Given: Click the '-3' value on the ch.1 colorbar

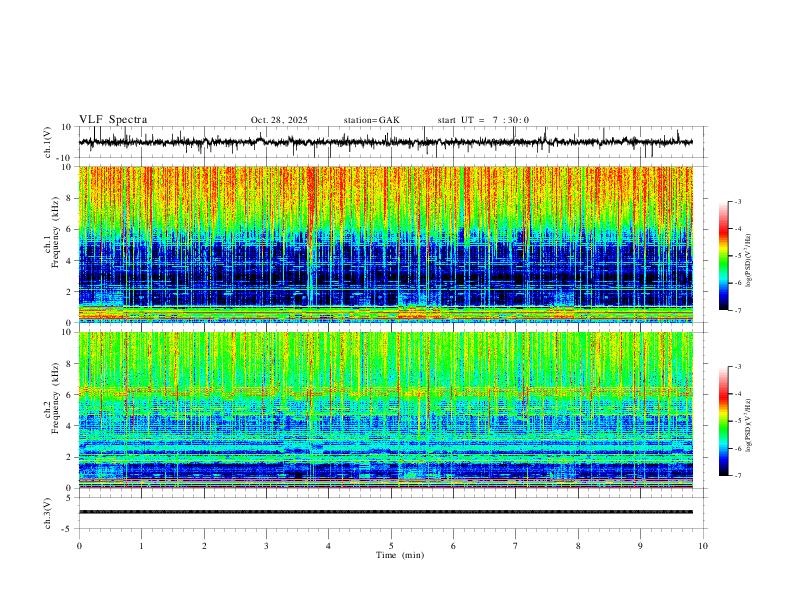Looking at the screenshot, I should (x=737, y=201).
